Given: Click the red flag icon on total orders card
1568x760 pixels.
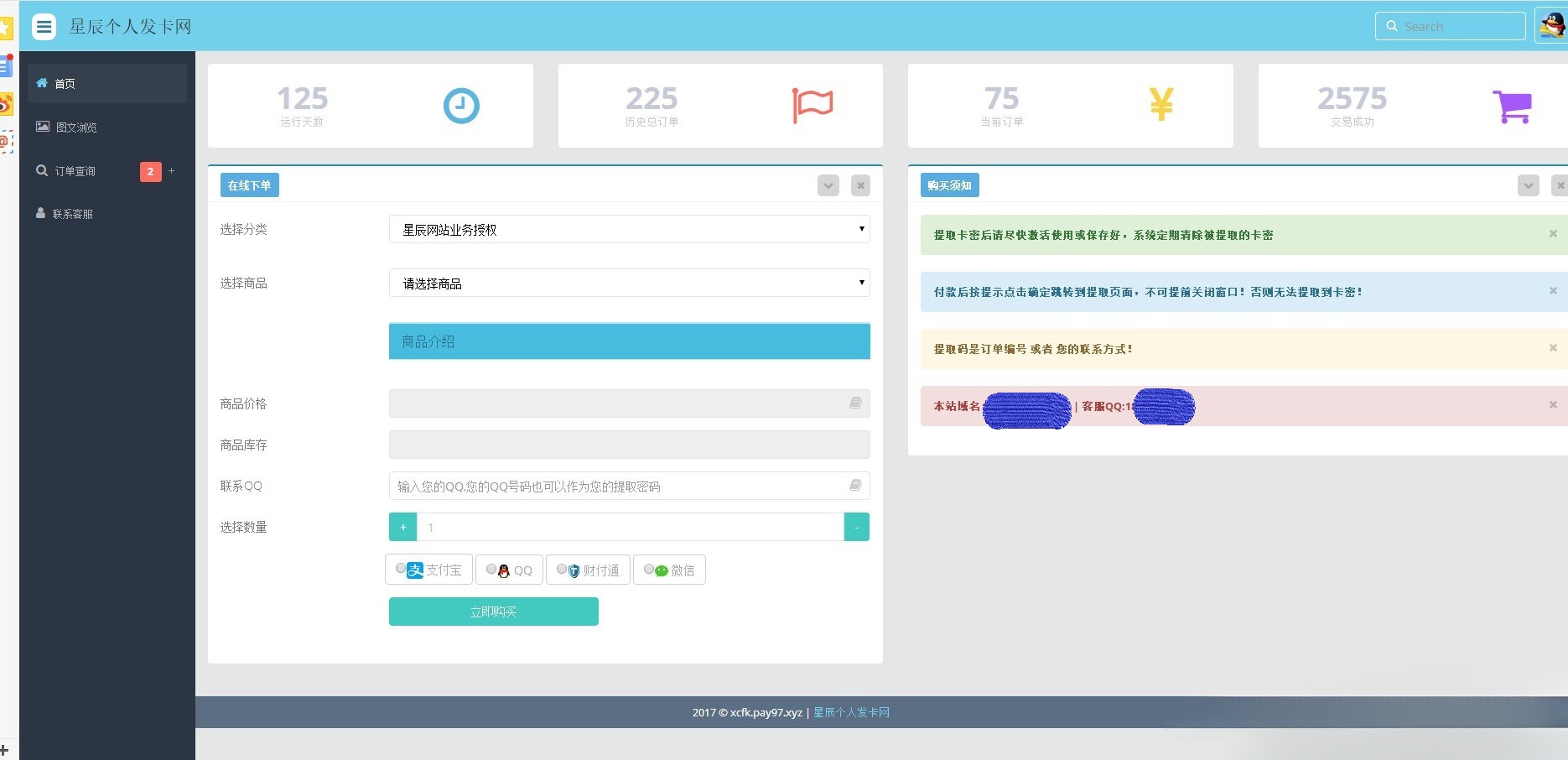Looking at the screenshot, I should [812, 106].
